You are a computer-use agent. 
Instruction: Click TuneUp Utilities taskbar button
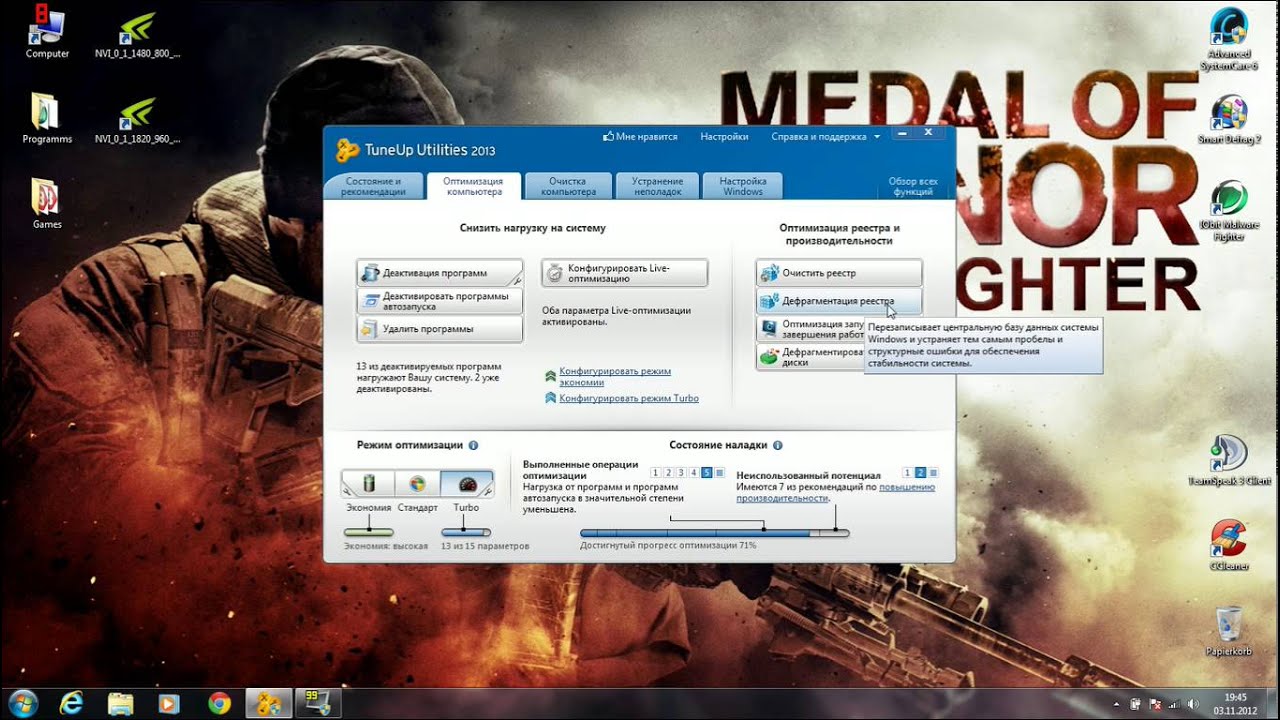pyautogui.click(x=268, y=703)
